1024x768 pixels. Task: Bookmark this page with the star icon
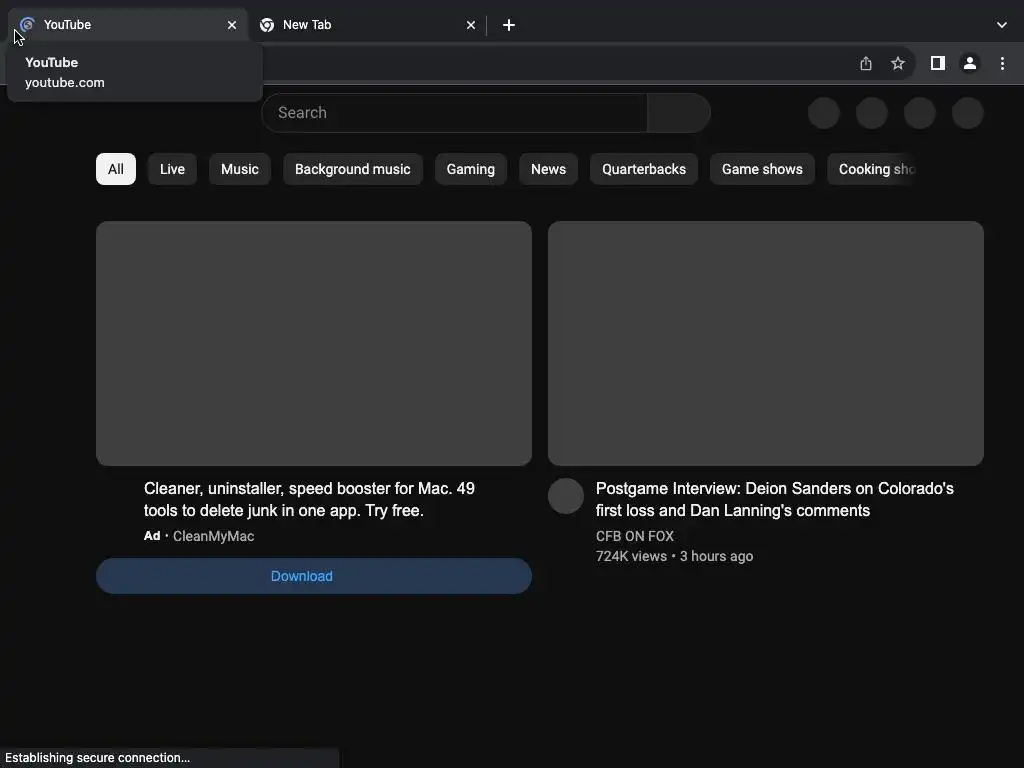coord(898,63)
